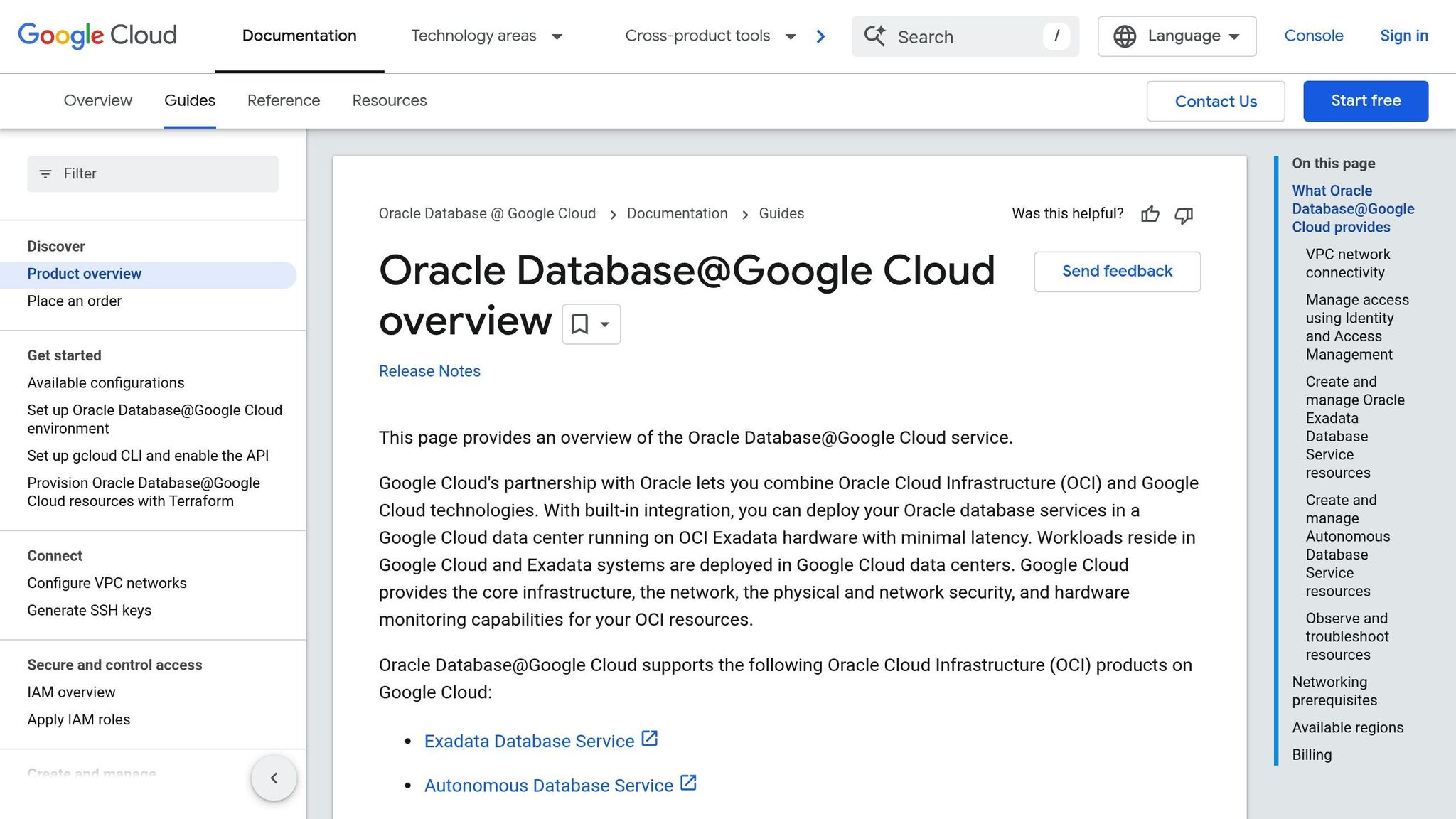Switch to the Reference tab
This screenshot has height=819, width=1456.
pyautogui.click(x=283, y=100)
